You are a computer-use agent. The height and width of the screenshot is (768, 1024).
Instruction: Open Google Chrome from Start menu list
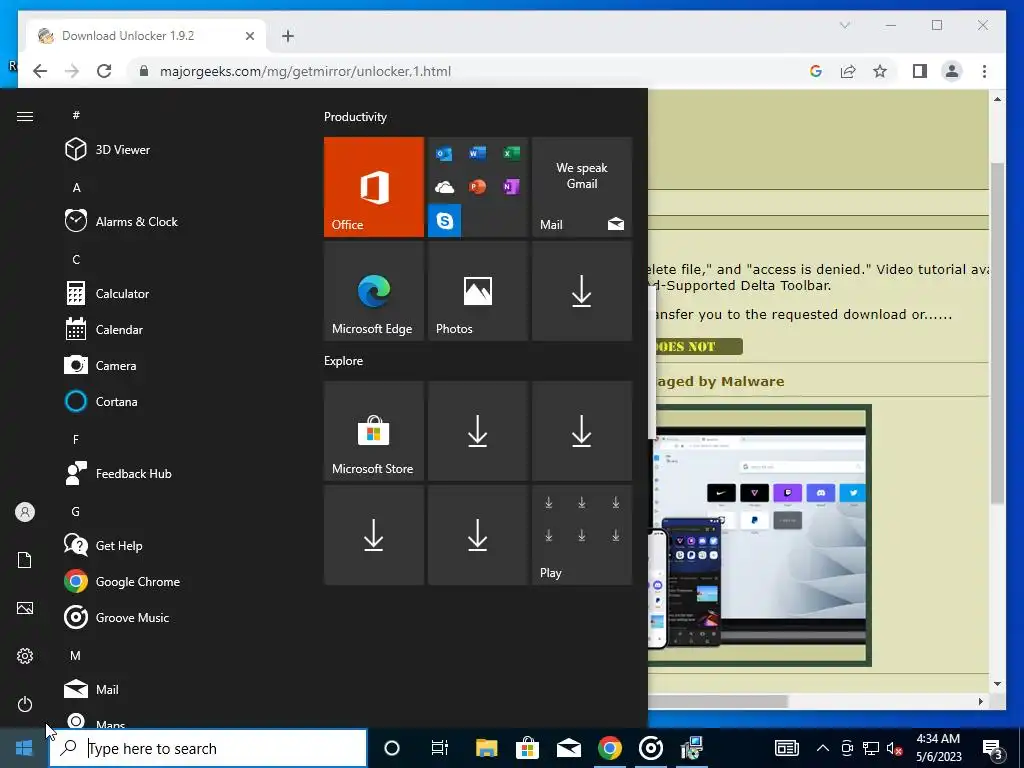(x=122, y=581)
